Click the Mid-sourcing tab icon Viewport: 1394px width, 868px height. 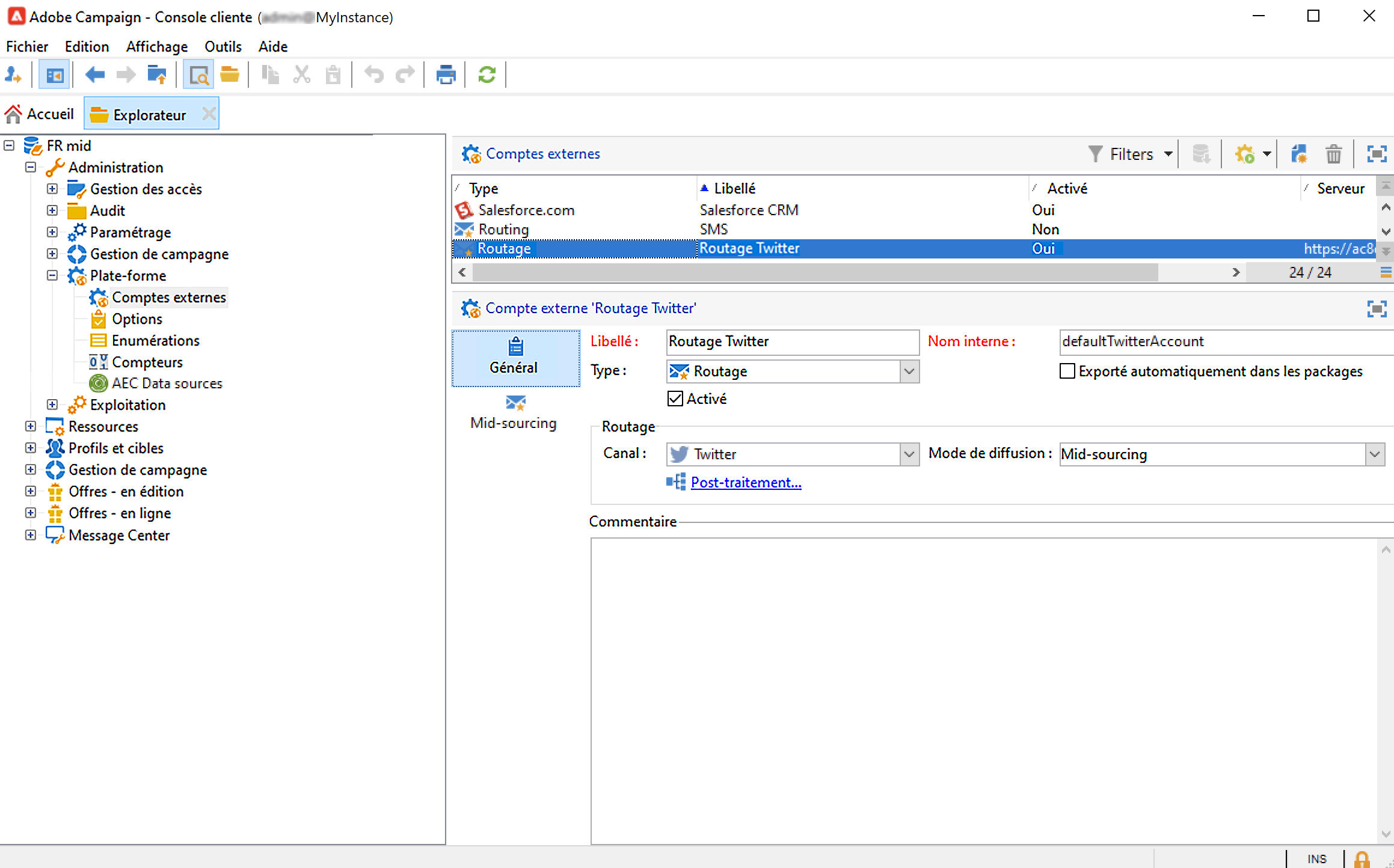click(515, 403)
